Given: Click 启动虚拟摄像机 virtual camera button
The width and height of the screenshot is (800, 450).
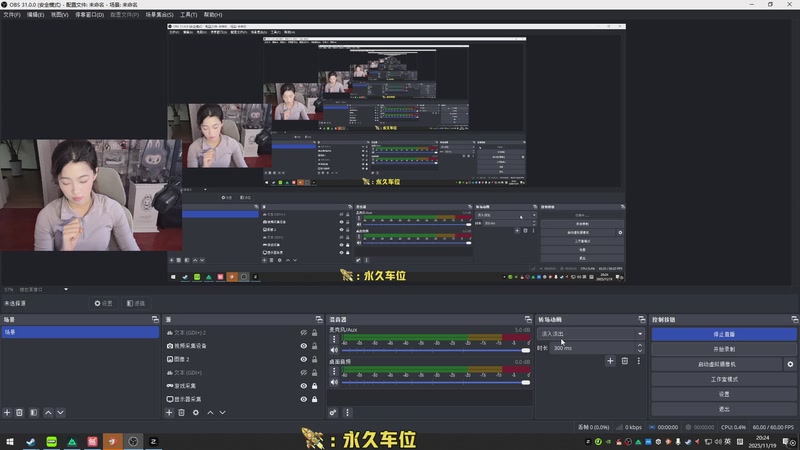Looking at the screenshot, I should point(717,364).
